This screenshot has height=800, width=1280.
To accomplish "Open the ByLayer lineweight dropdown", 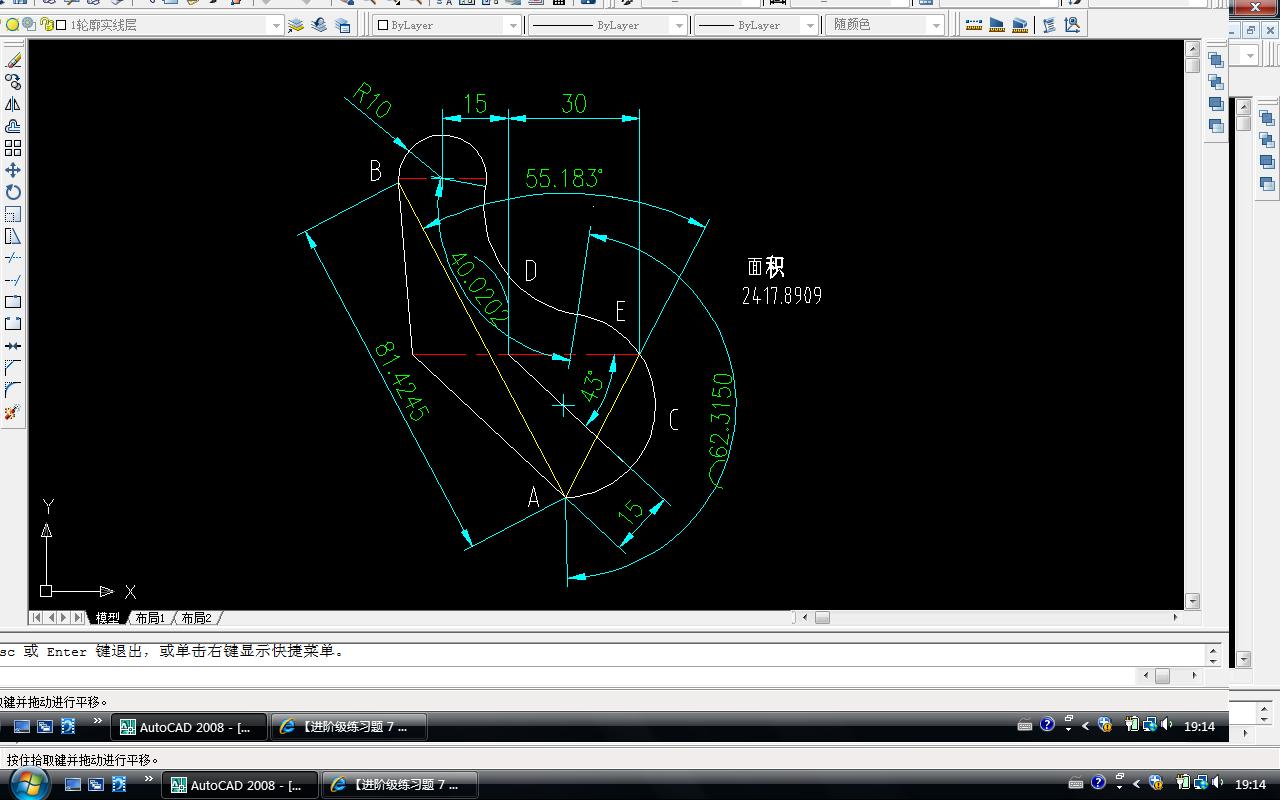I will [810, 25].
